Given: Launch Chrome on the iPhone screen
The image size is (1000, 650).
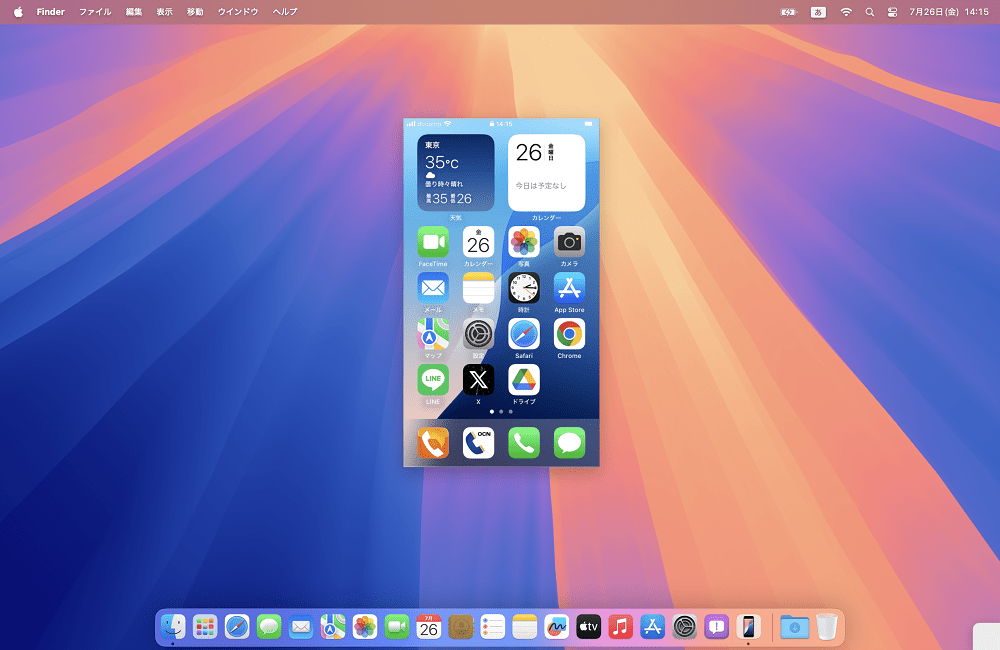Looking at the screenshot, I should [569, 334].
